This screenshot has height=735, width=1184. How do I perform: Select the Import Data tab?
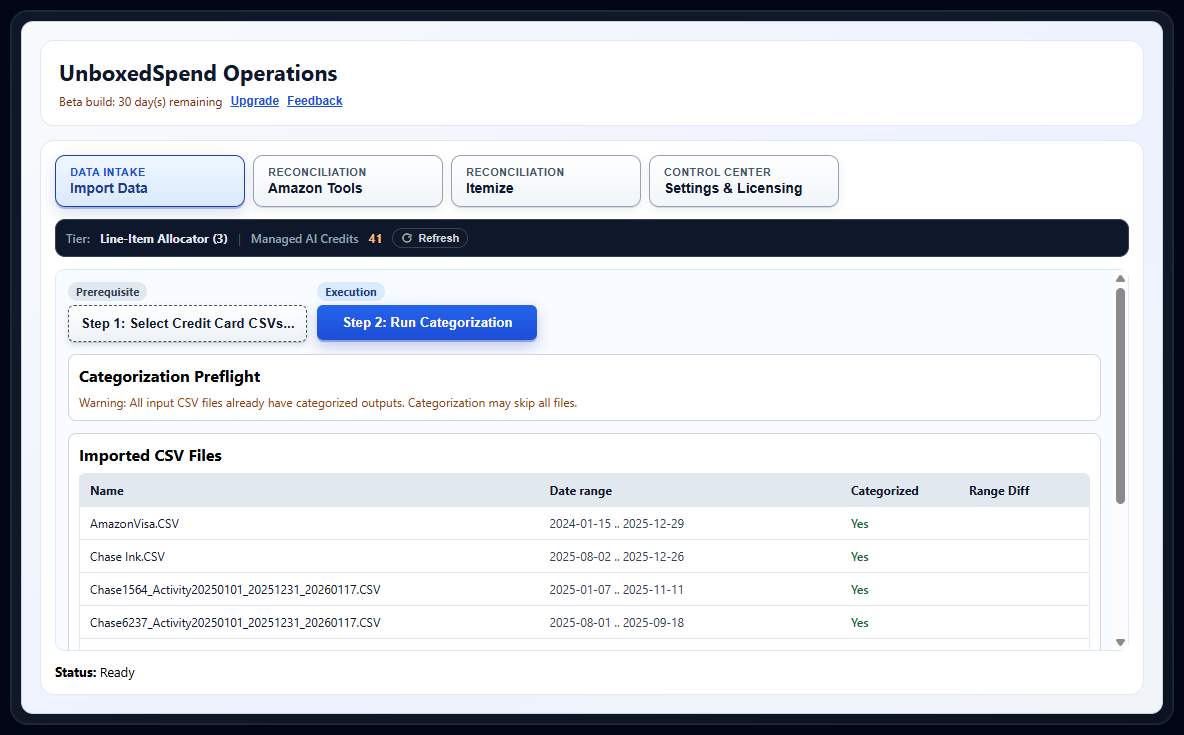point(149,181)
